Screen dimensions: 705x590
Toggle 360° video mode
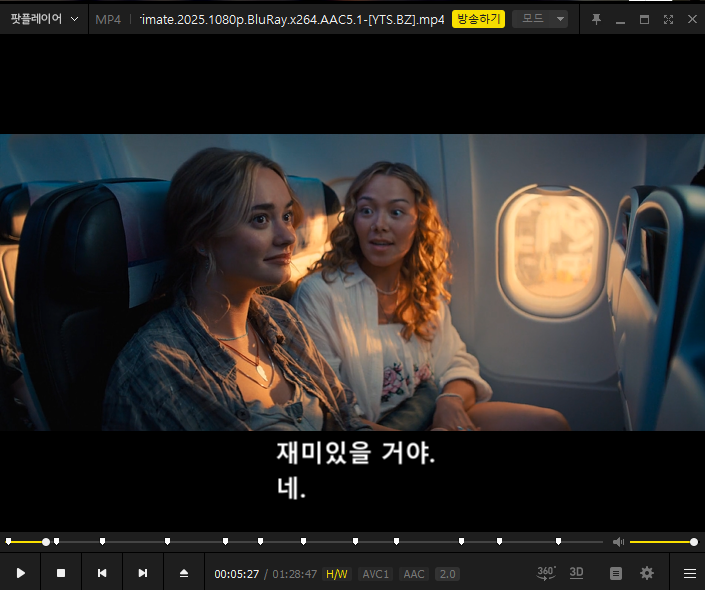click(x=546, y=573)
